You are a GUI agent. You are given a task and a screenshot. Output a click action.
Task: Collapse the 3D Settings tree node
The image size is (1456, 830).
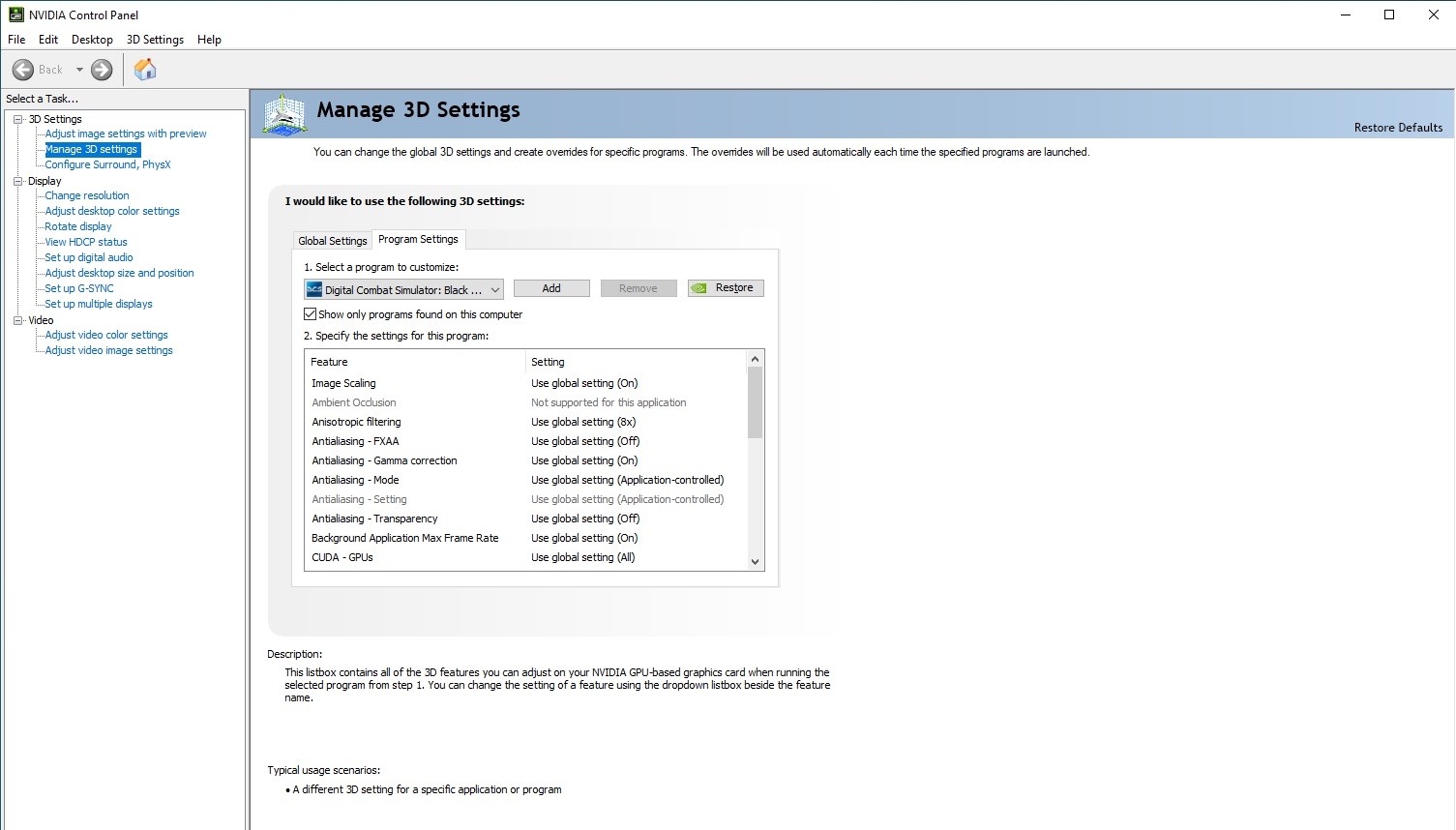pyautogui.click(x=17, y=119)
